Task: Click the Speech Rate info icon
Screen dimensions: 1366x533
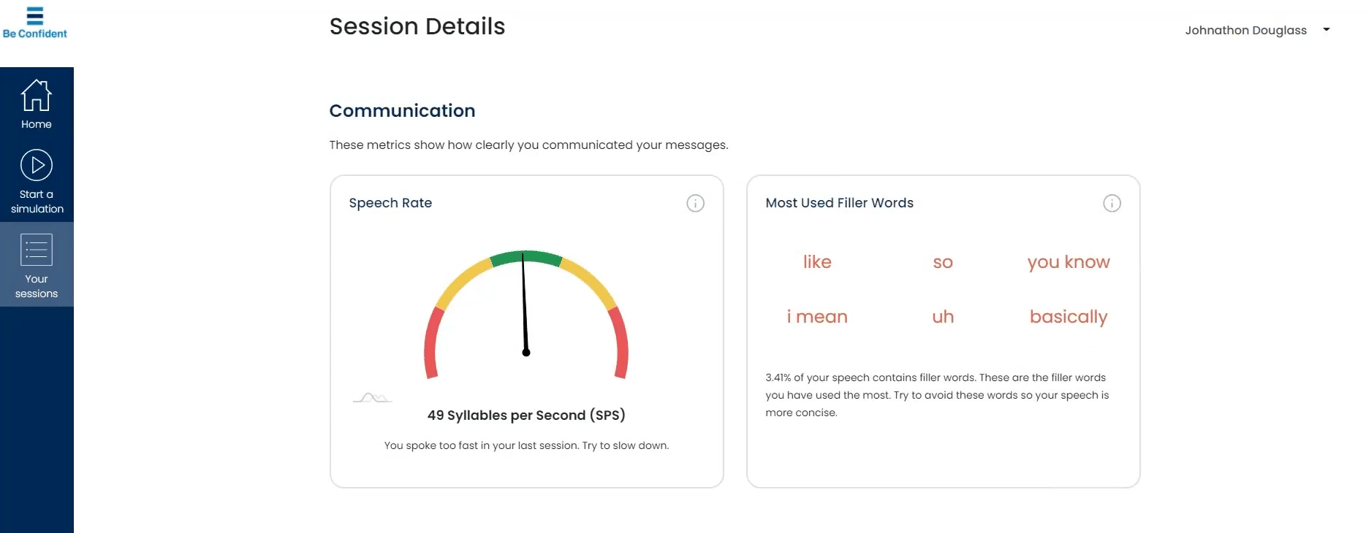Action: coord(695,203)
